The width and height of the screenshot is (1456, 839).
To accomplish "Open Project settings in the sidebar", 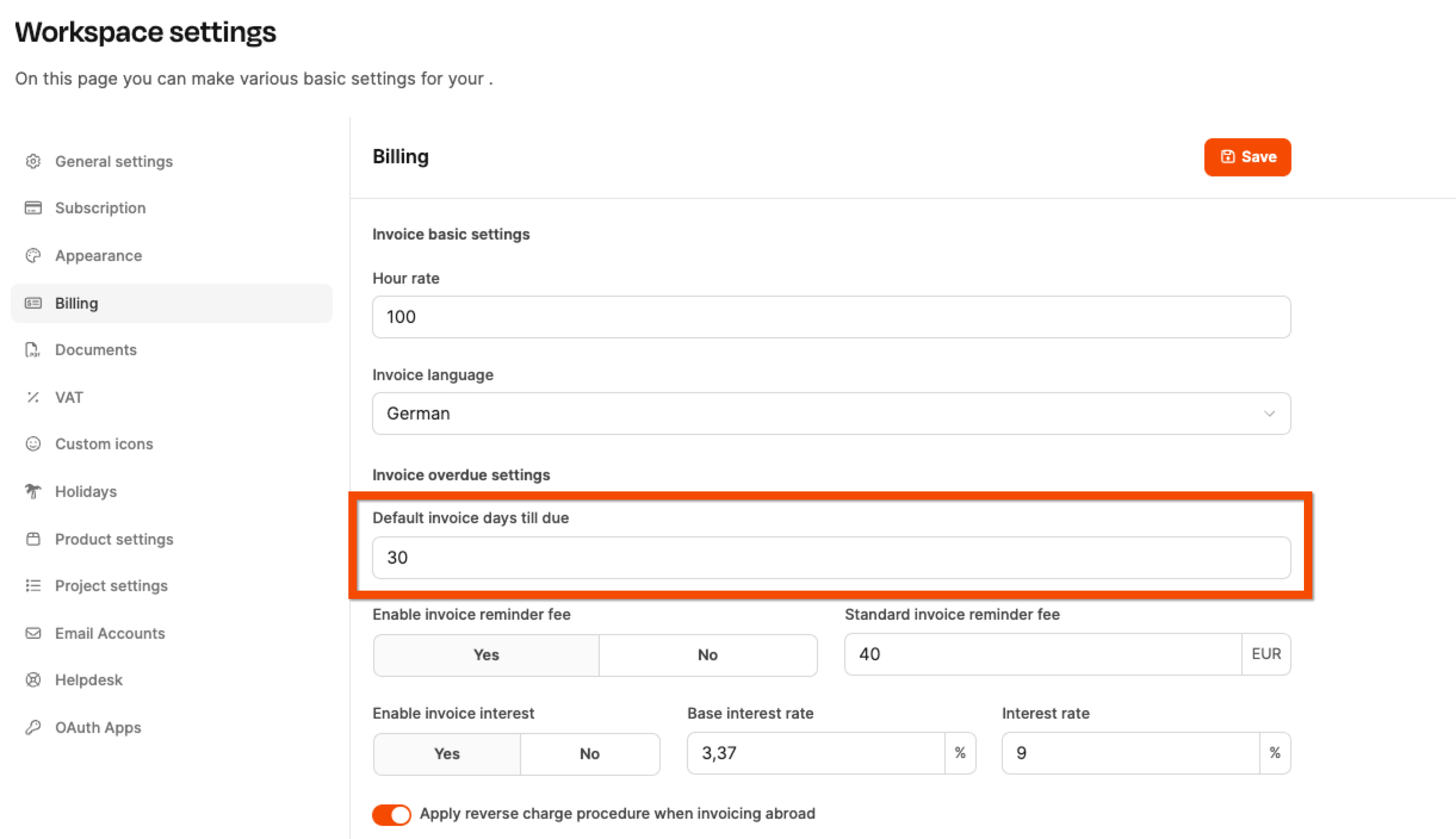I will pos(111,586).
